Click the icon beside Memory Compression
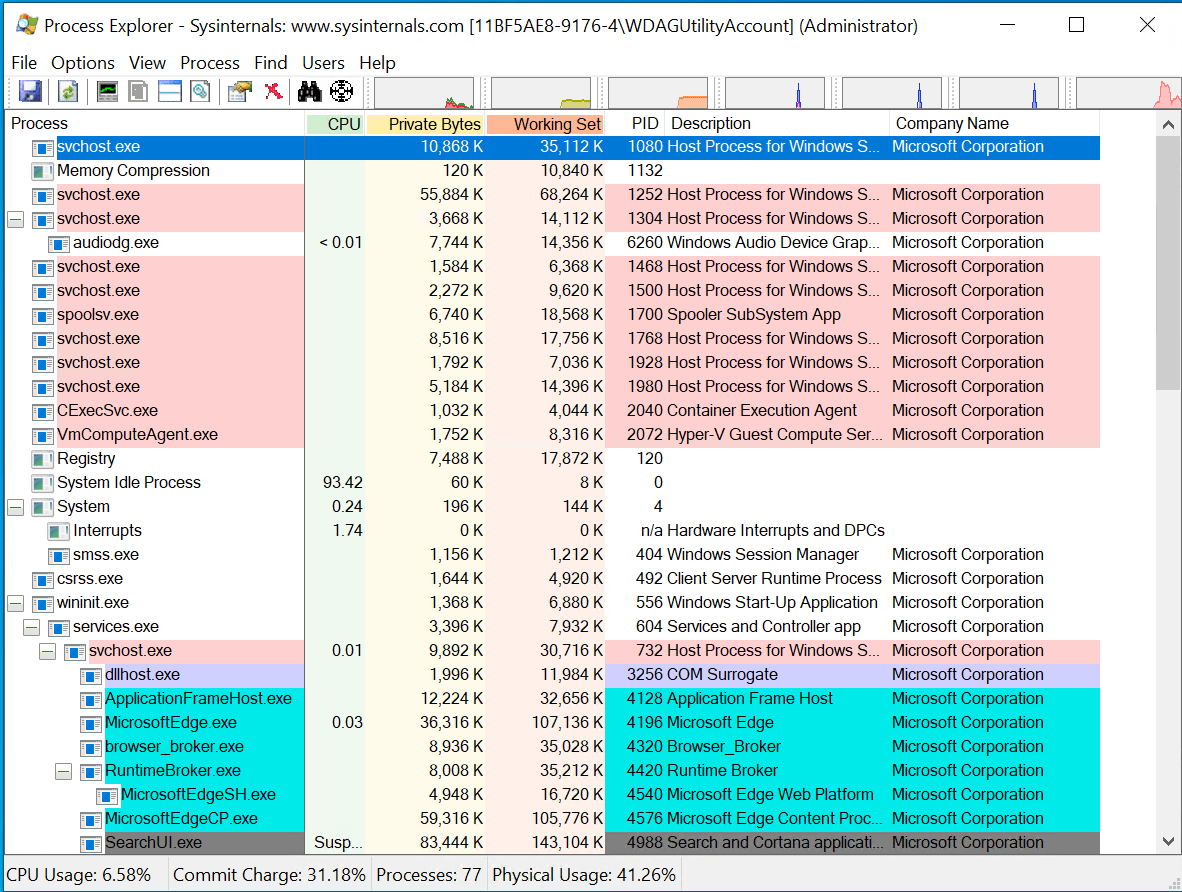 [x=43, y=171]
